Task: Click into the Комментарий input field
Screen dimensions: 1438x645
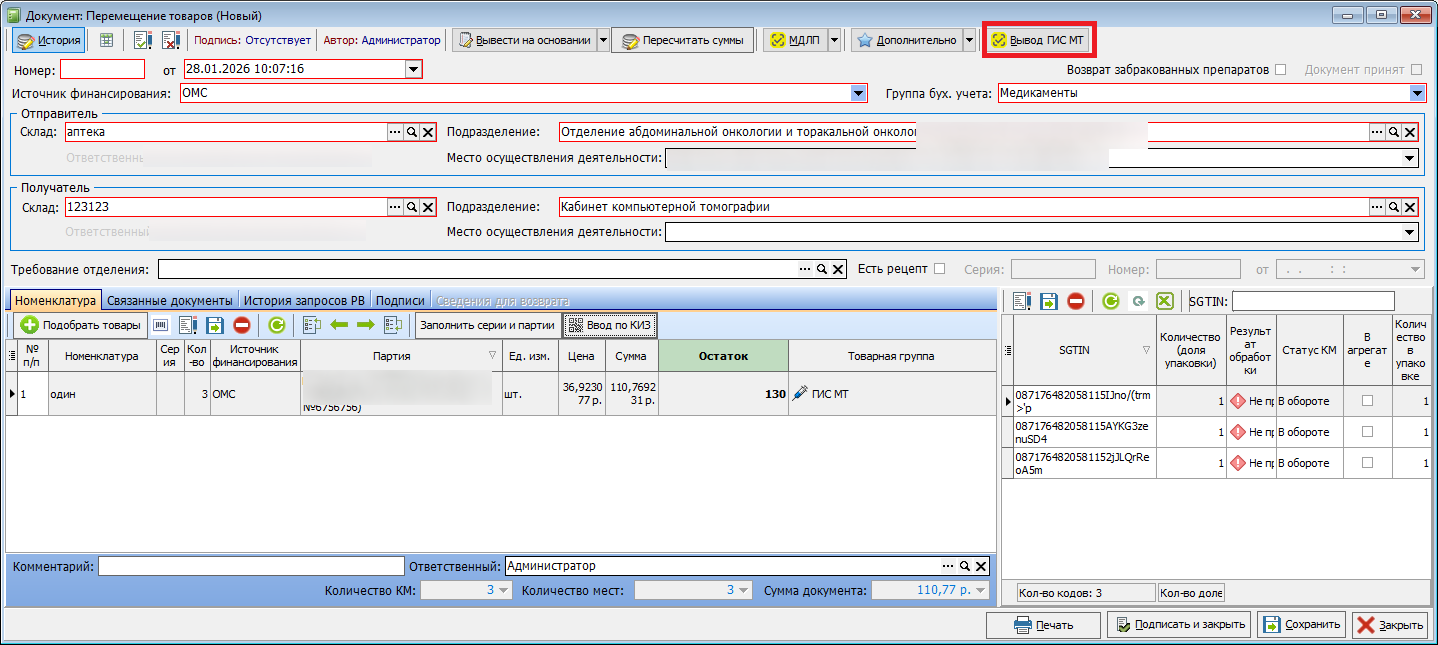Action: (x=251, y=566)
